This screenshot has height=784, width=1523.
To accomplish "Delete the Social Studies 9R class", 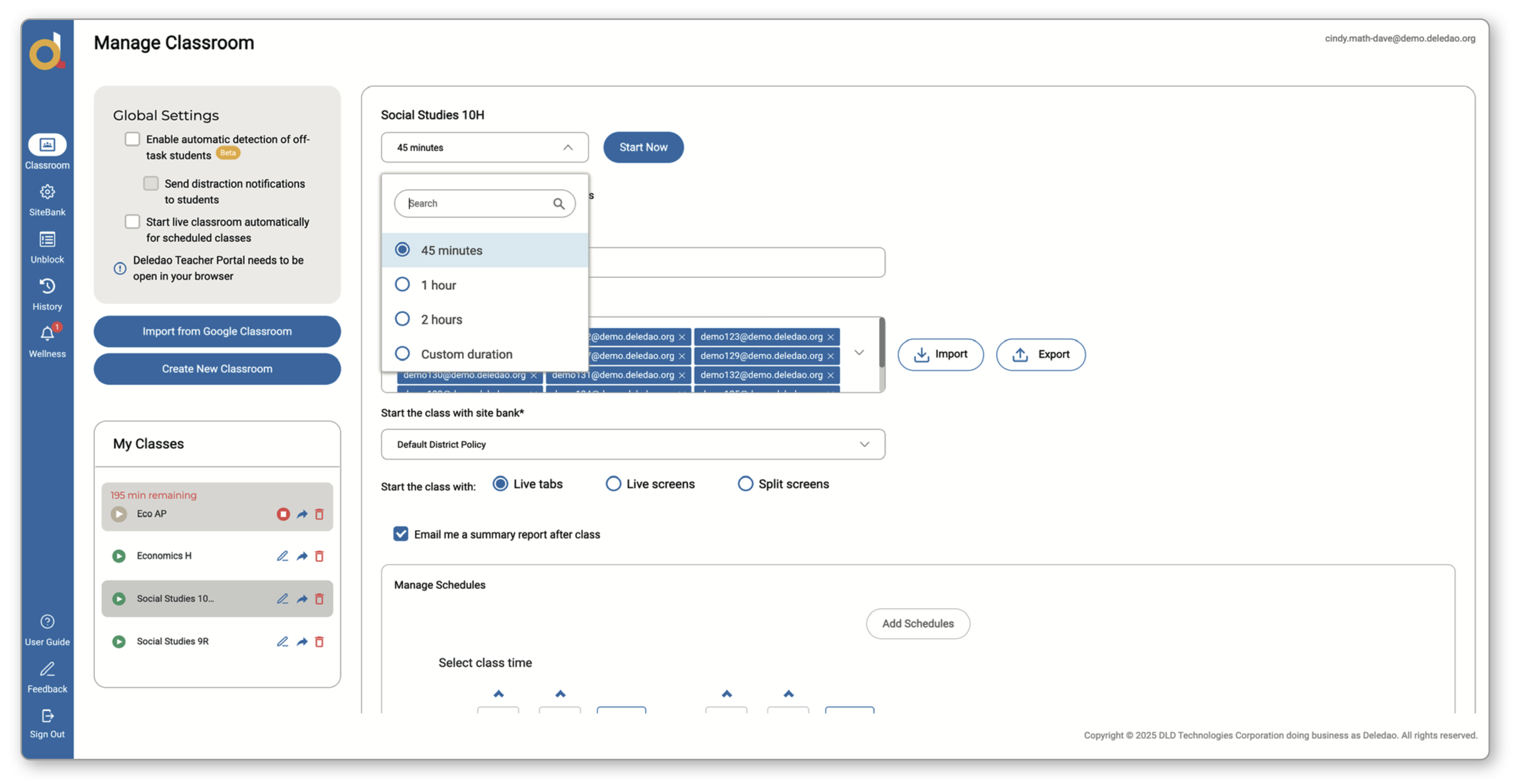I will pyautogui.click(x=319, y=642).
